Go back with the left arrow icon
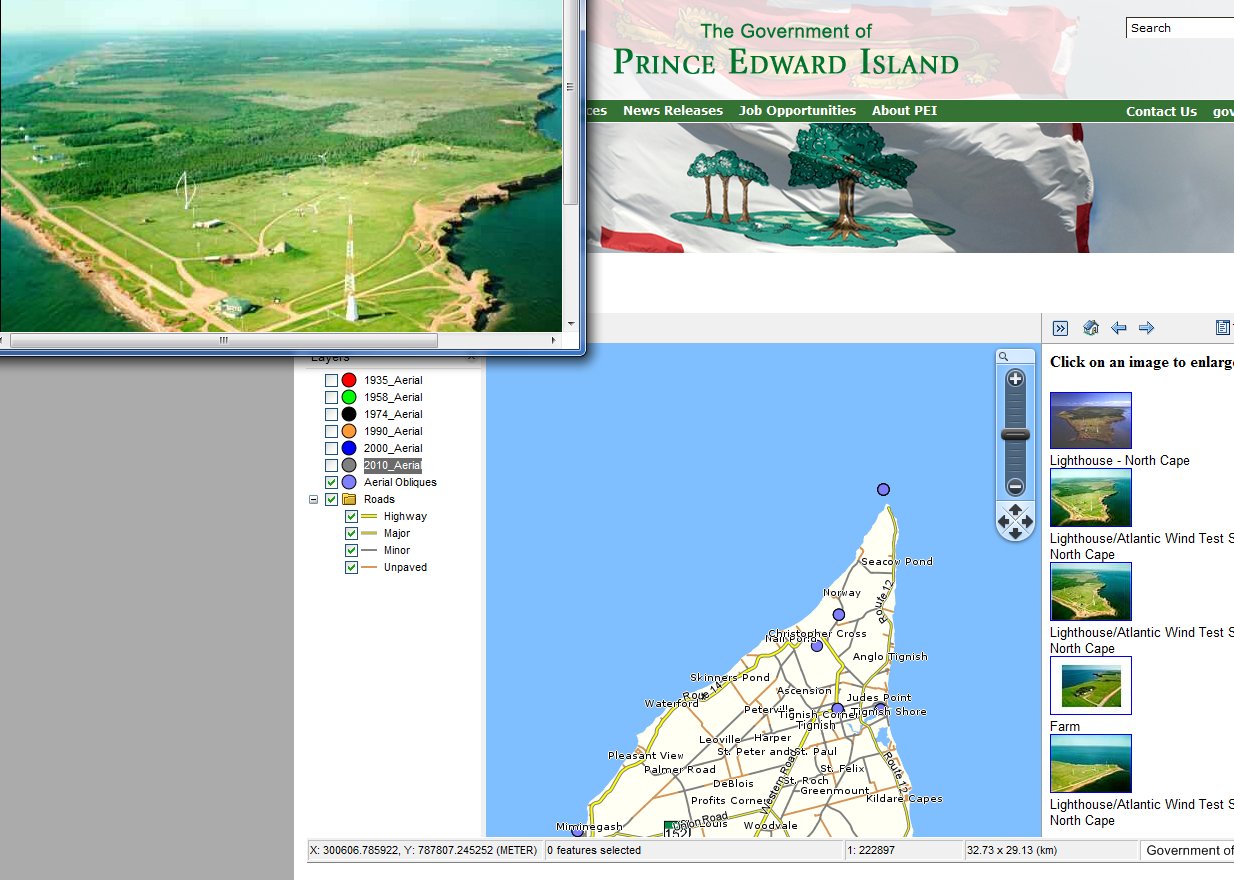 point(1119,328)
